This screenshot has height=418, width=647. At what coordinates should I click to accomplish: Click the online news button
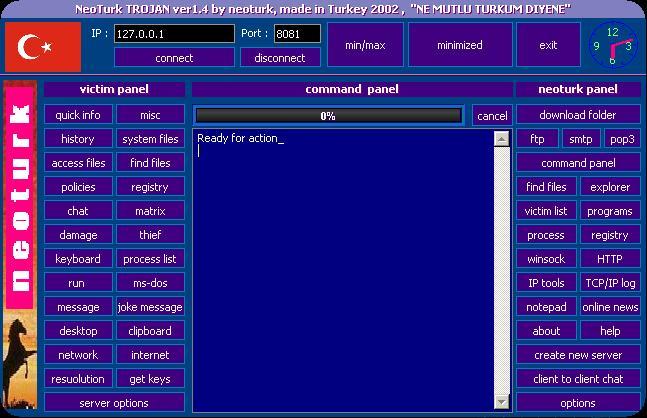610,307
